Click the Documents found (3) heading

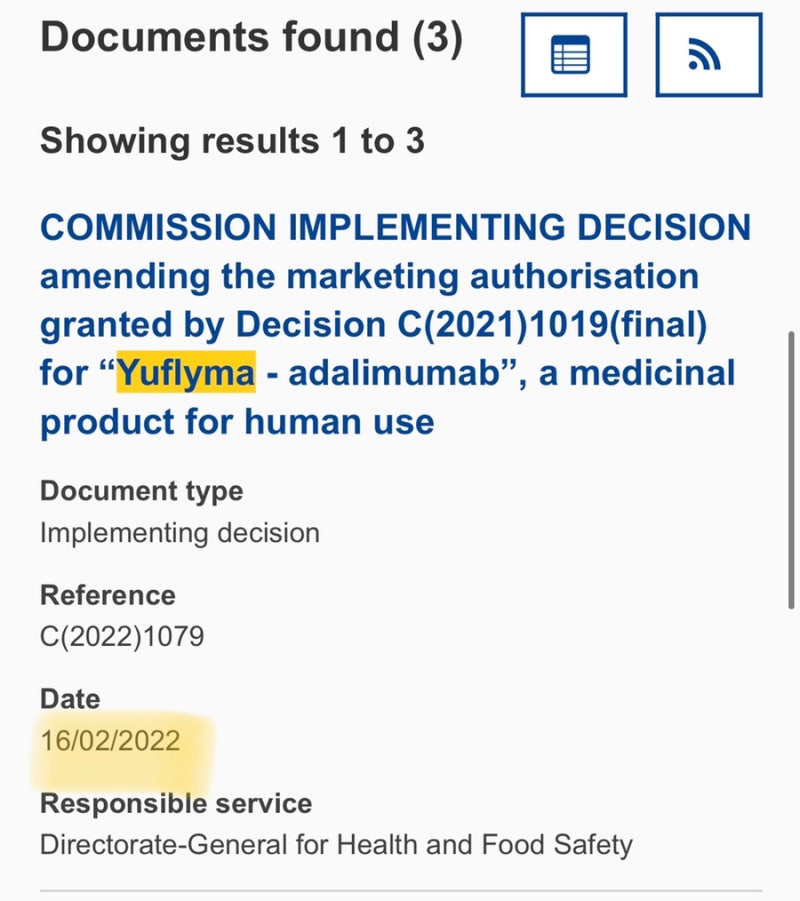pos(251,37)
